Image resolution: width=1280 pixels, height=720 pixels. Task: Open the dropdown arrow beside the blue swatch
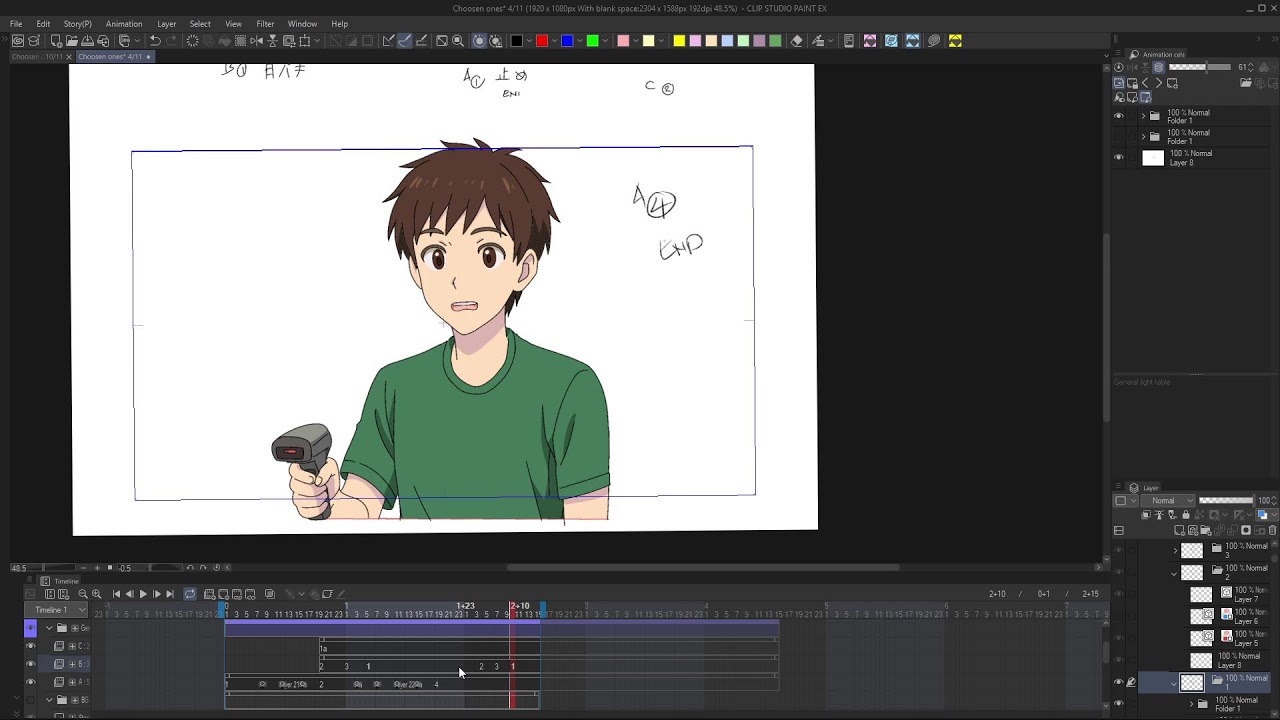click(x=579, y=41)
